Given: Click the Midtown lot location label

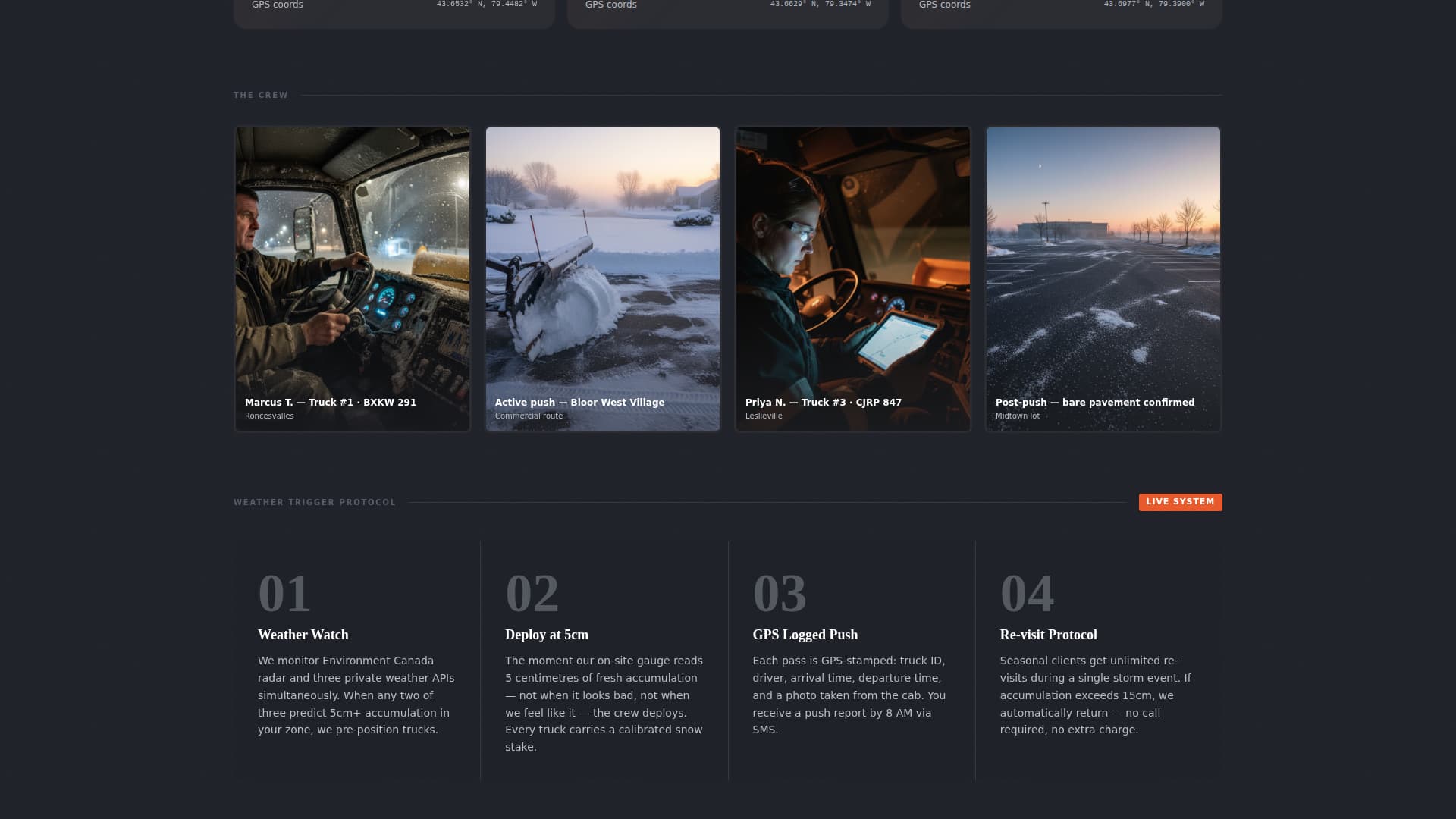Looking at the screenshot, I should [x=1017, y=416].
